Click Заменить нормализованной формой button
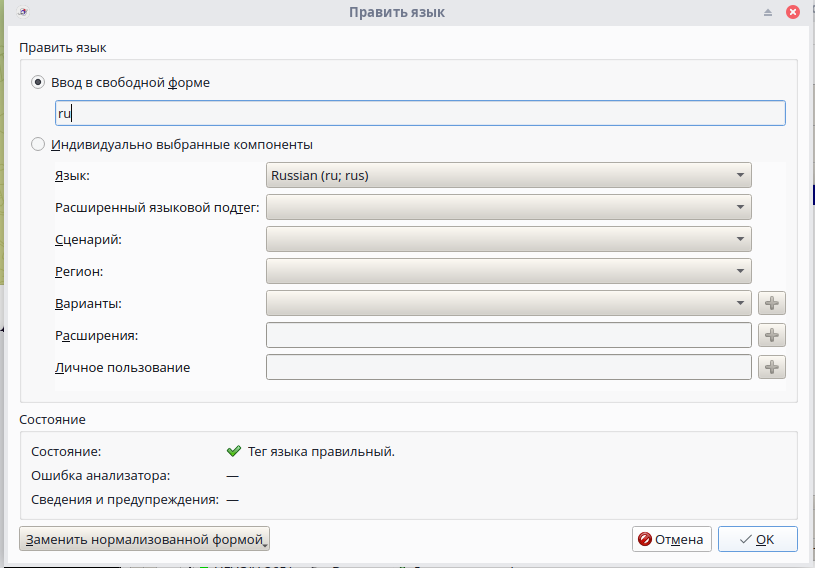The width and height of the screenshot is (815, 568). point(145,539)
